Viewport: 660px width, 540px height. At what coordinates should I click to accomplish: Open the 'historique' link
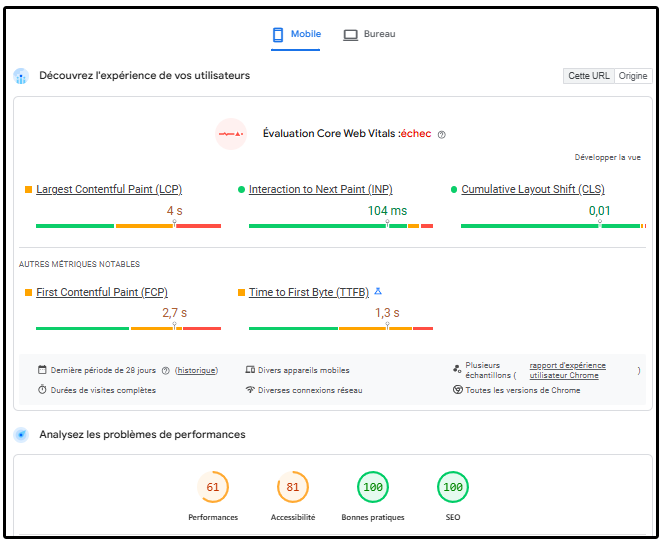coord(196,370)
